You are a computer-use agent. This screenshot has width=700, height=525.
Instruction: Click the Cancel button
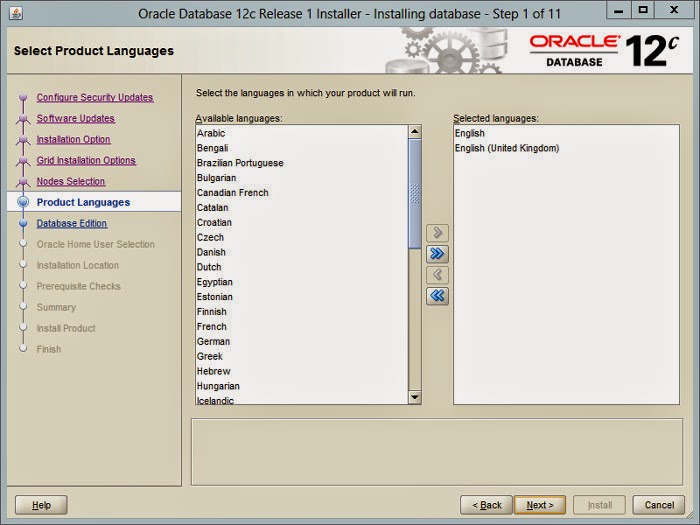(x=659, y=505)
